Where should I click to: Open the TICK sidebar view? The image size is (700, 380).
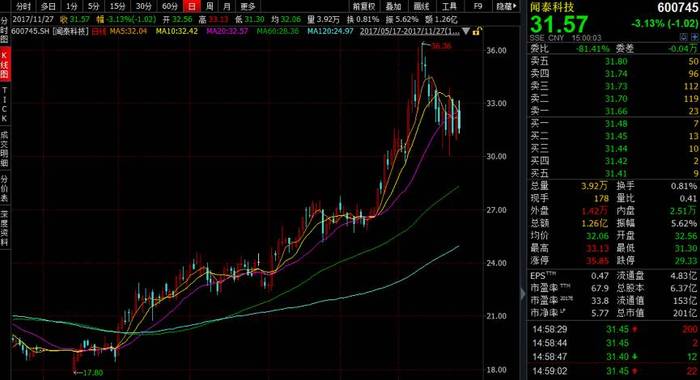4,104
